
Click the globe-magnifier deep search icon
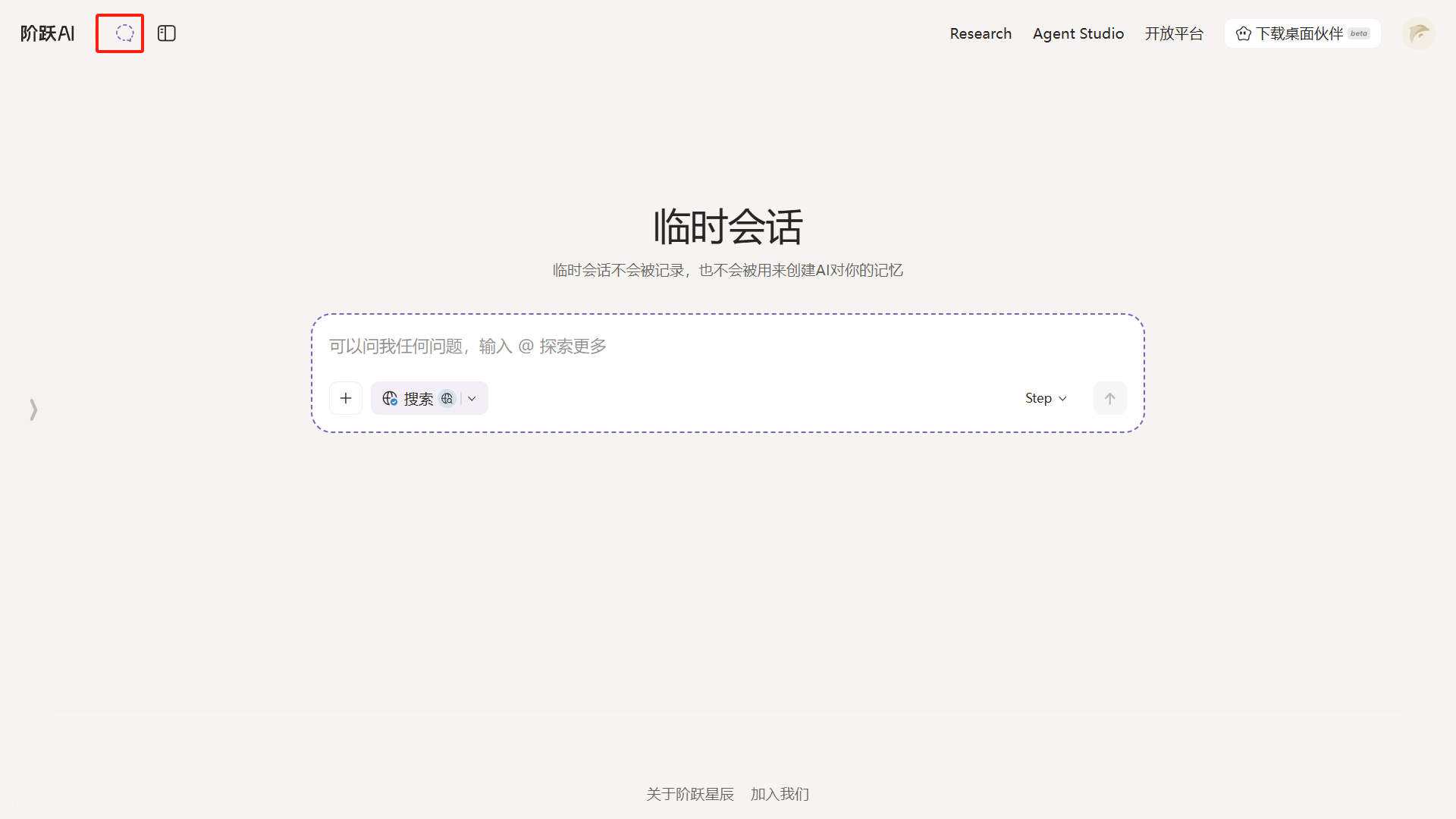coord(447,398)
